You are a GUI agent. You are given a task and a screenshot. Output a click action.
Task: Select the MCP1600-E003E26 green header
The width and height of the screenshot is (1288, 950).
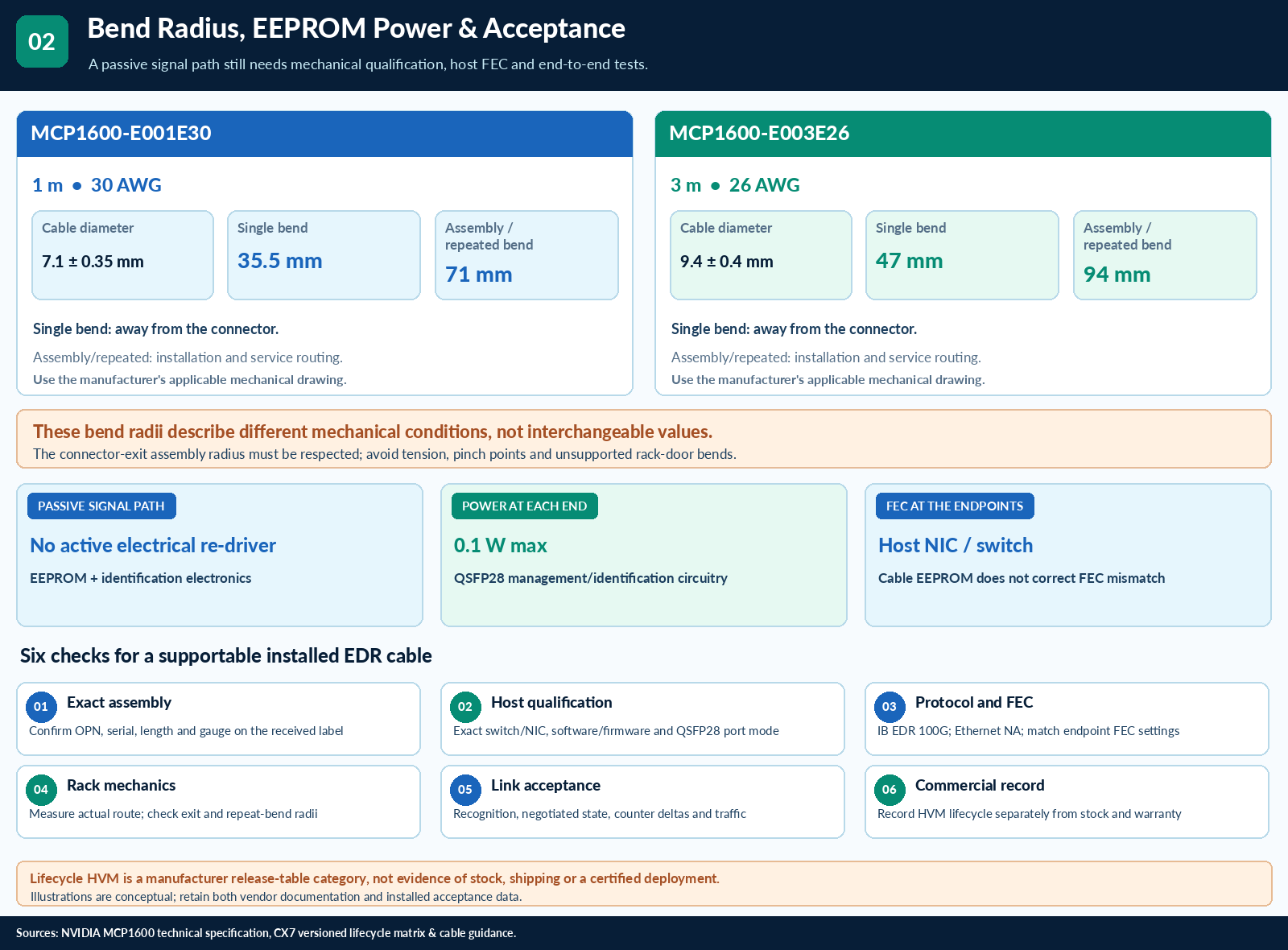(x=963, y=134)
